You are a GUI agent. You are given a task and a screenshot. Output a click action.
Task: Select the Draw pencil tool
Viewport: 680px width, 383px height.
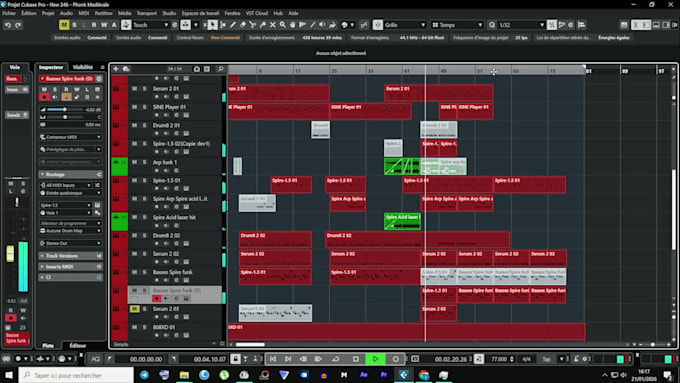point(233,25)
